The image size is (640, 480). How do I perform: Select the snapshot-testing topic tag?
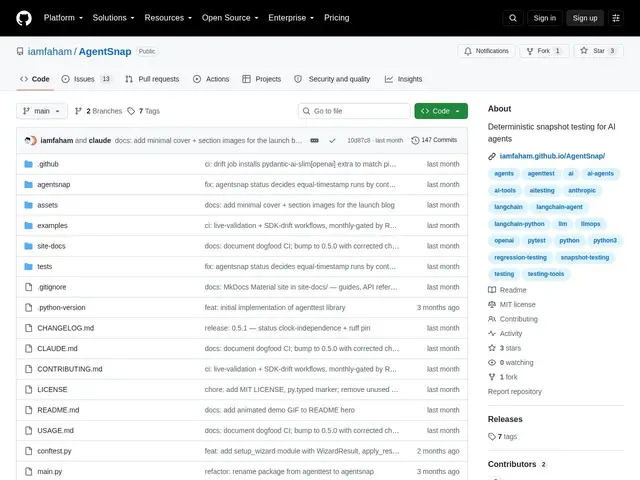coord(584,258)
